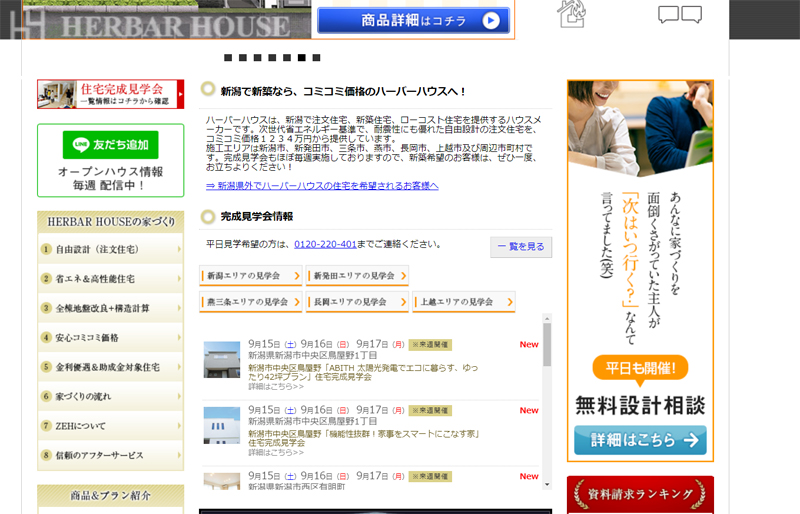Select 安心コミコミ価格 in sidebar
Viewport: 800px width, 514px height.
click(x=110, y=338)
